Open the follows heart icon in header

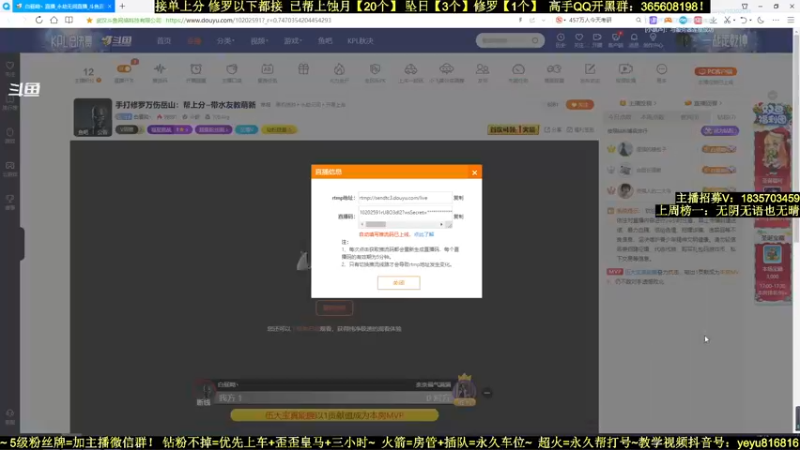point(579,38)
